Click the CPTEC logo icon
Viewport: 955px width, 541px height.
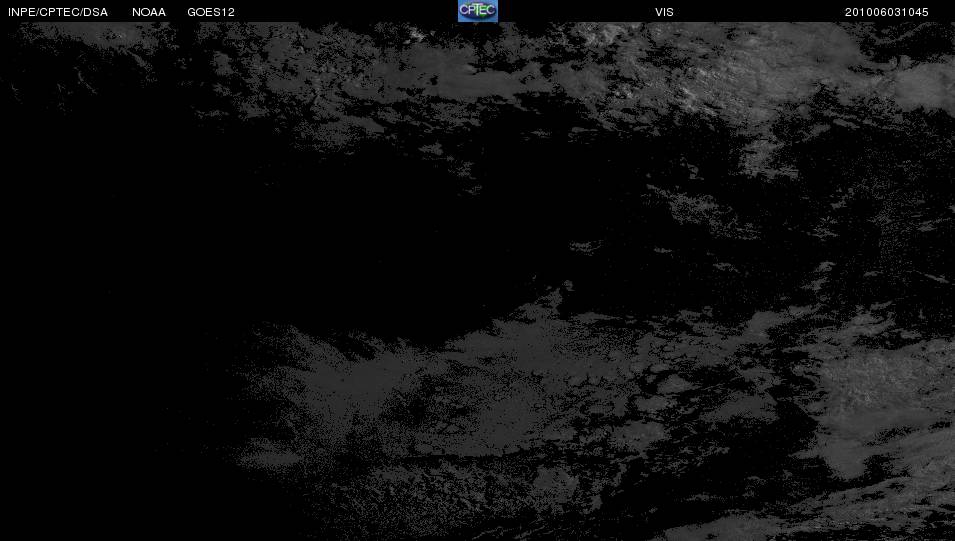478,11
